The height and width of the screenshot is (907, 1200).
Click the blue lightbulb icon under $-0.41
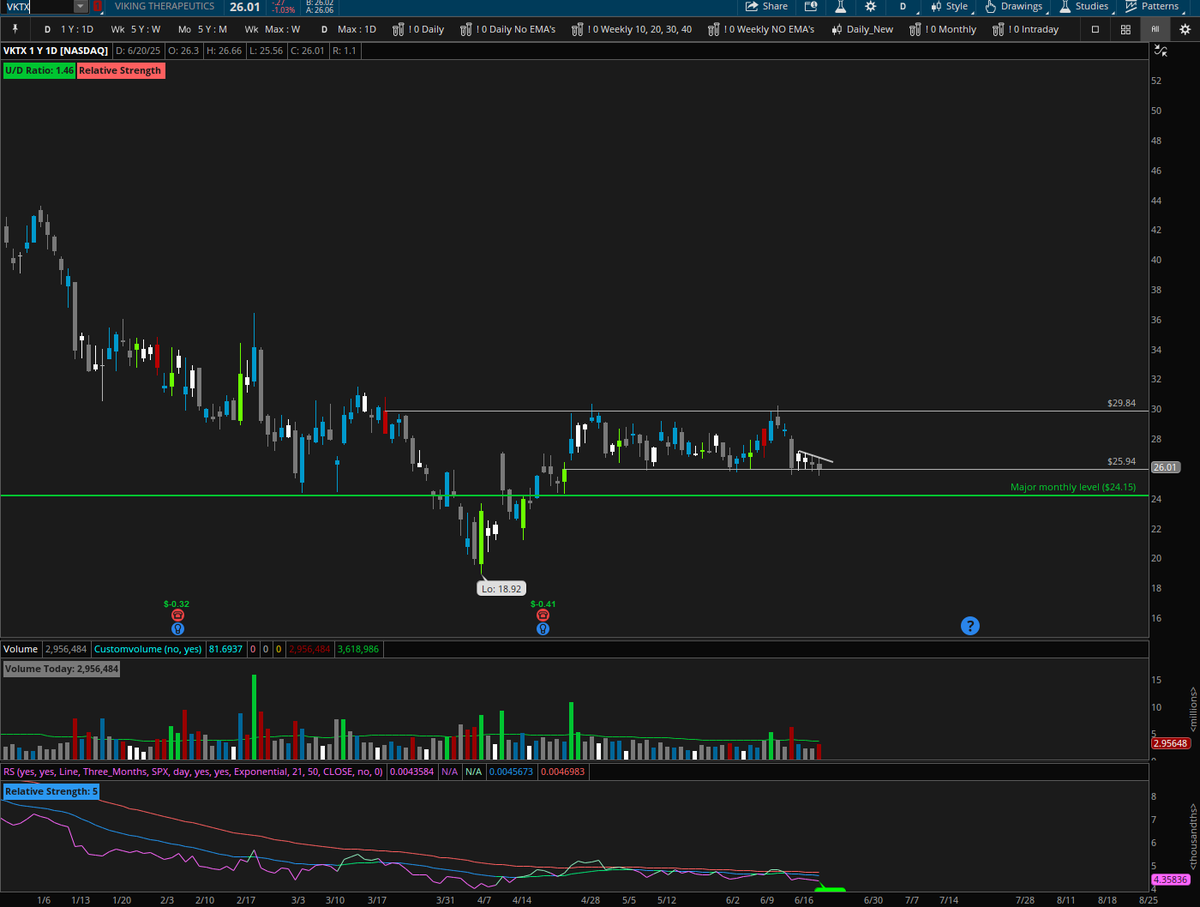coord(542,629)
